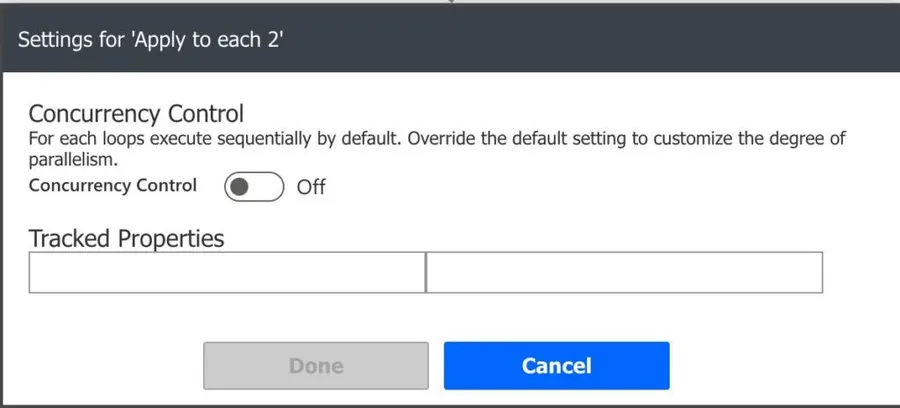Click the 'Tracked Properties' section heading

[126, 238]
